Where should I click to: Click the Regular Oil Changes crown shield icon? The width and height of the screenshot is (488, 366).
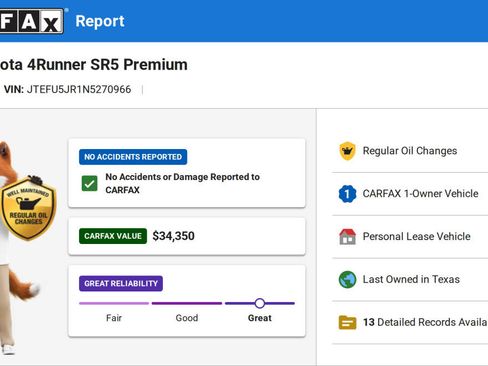(x=347, y=151)
